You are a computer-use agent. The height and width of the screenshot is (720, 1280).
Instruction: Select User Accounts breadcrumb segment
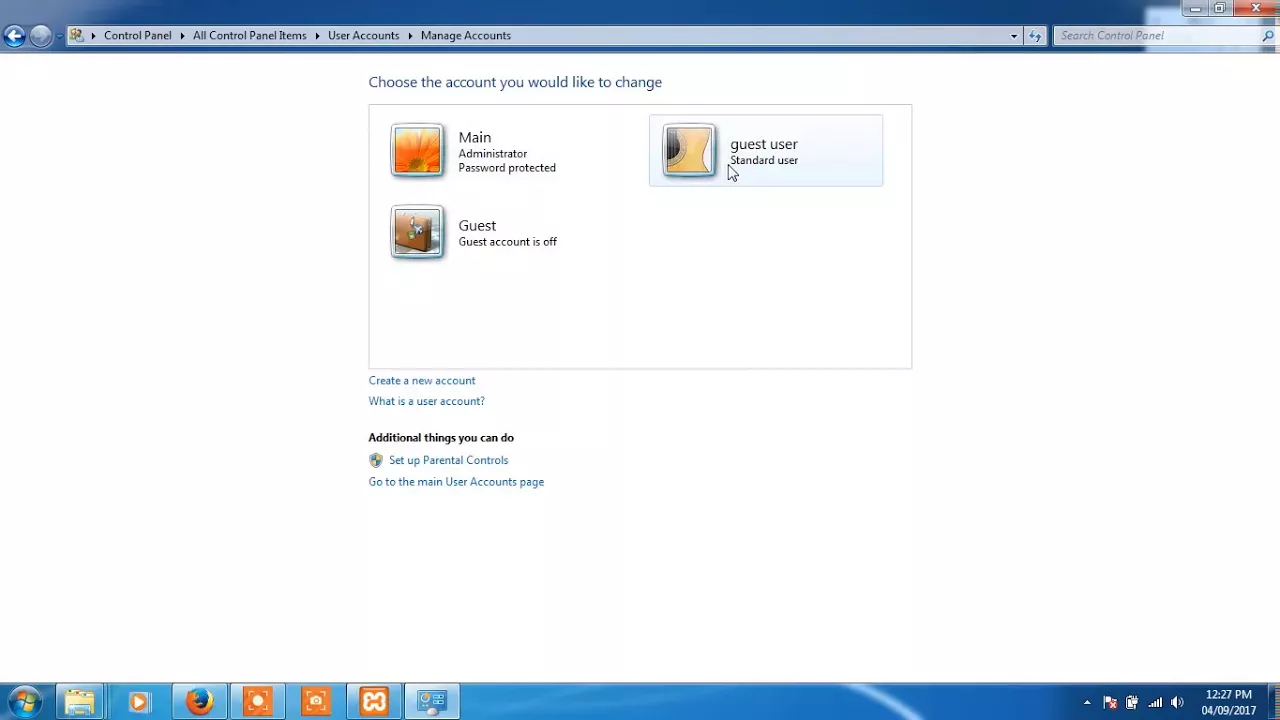pos(363,35)
